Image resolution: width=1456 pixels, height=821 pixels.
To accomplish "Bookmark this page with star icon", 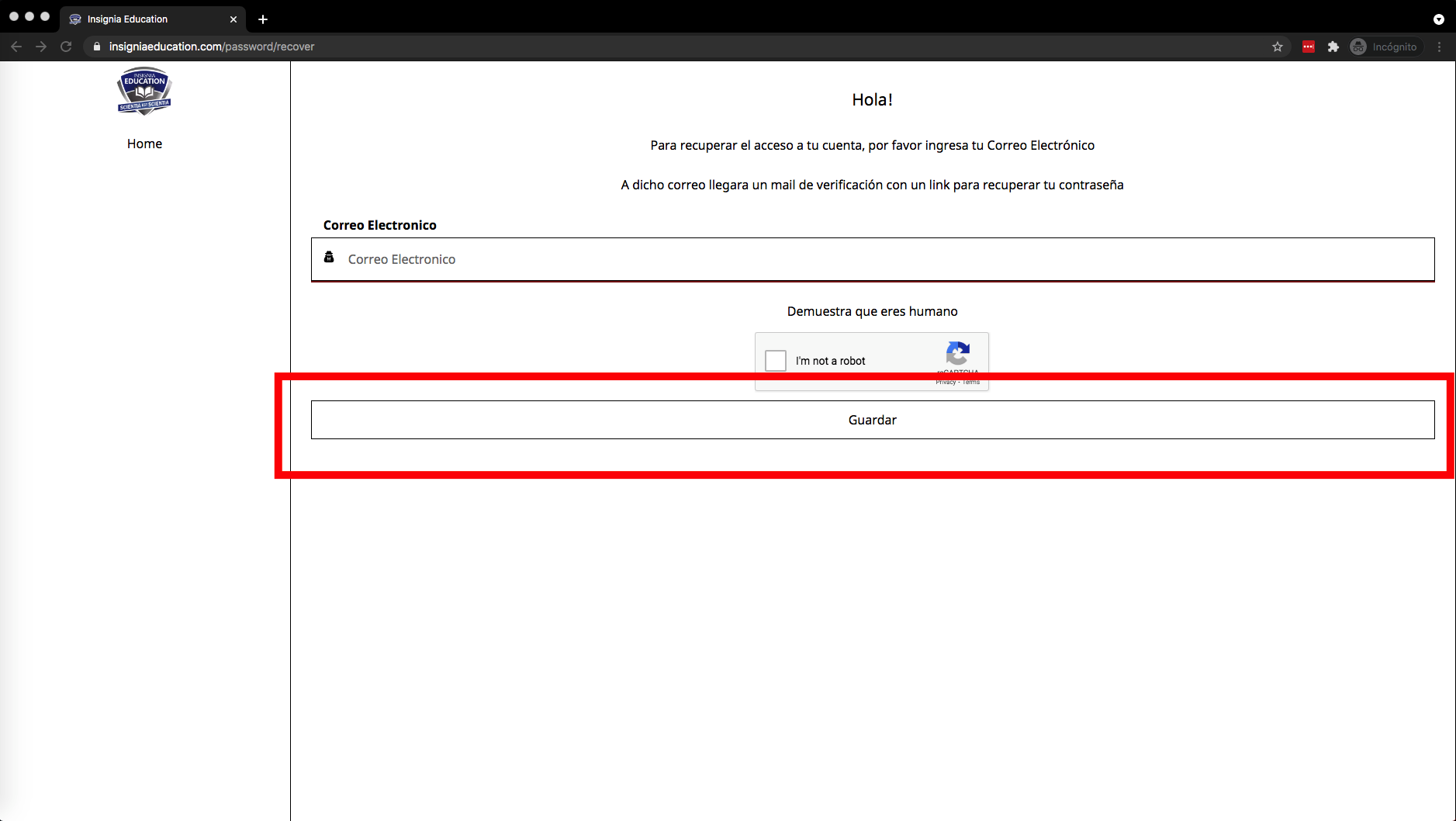I will point(1278,47).
